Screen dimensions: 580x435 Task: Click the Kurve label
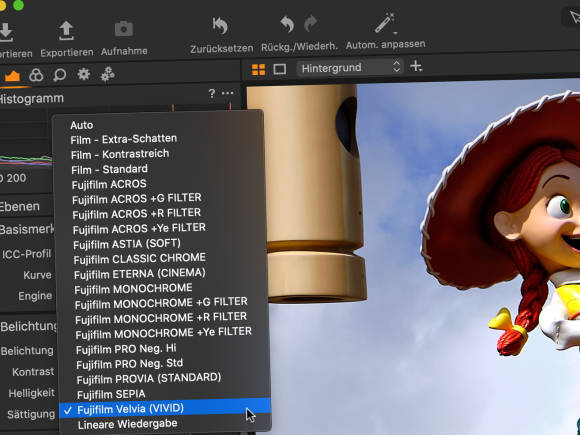point(37,275)
